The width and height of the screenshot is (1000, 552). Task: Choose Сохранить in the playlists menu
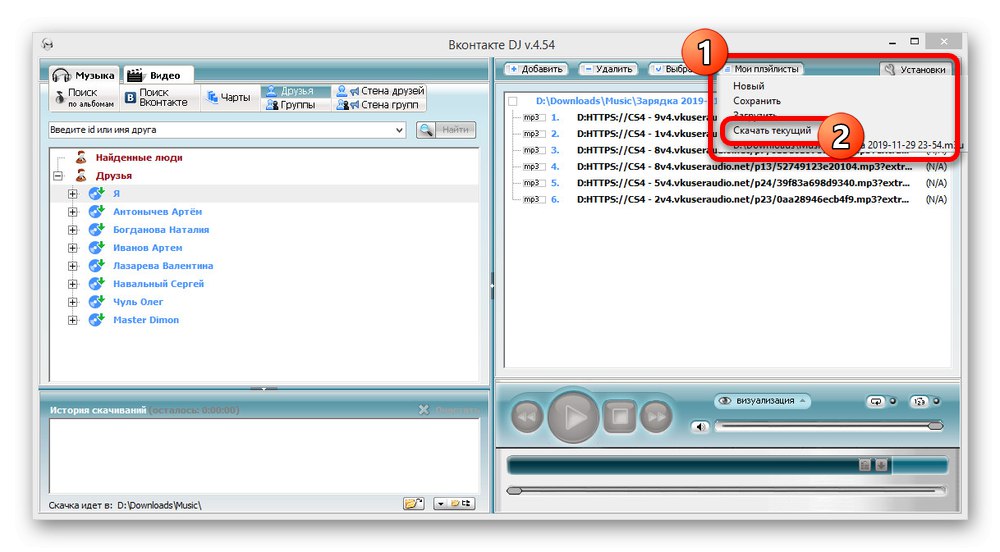tap(757, 101)
